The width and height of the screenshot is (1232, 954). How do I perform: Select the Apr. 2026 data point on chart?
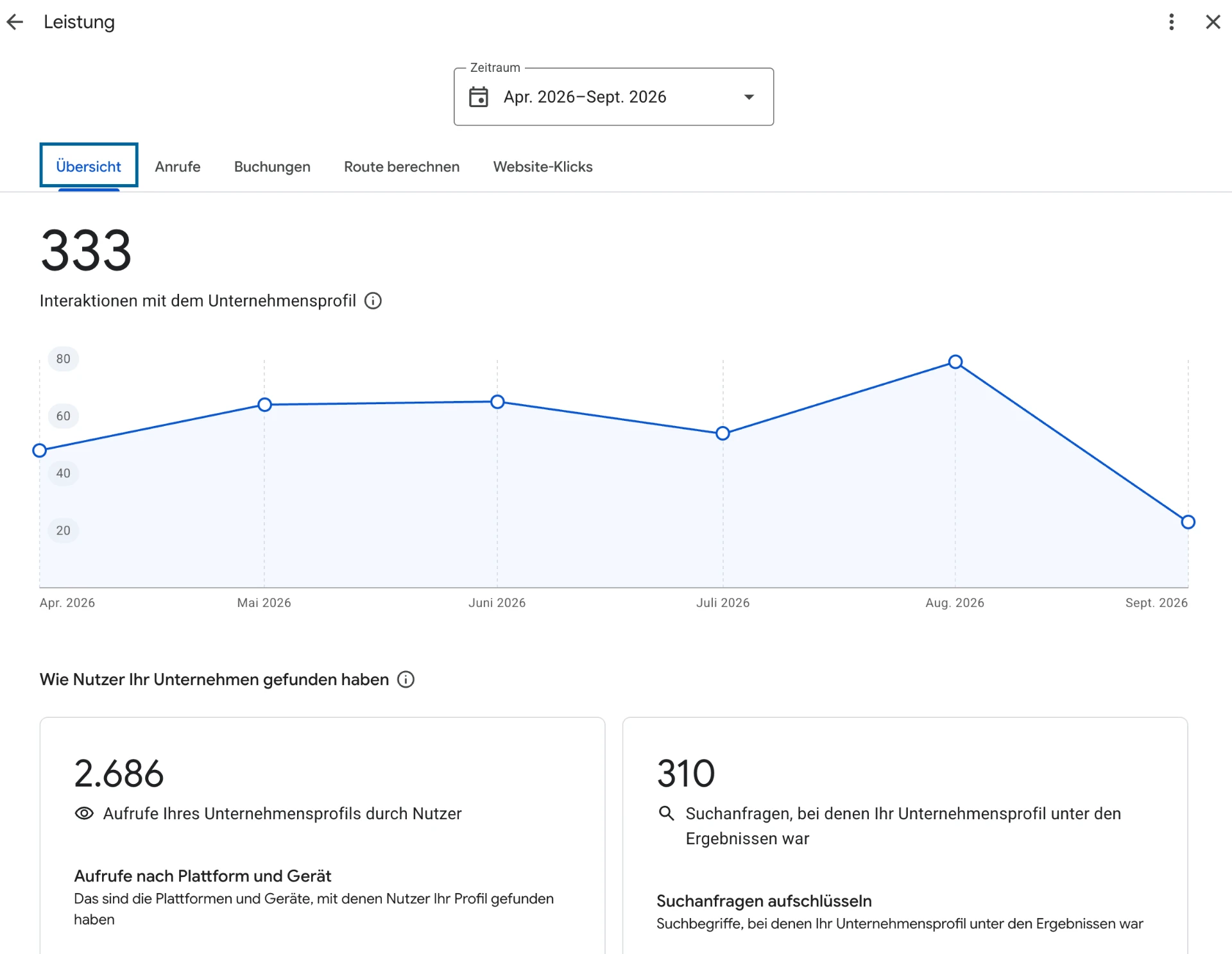click(x=40, y=450)
